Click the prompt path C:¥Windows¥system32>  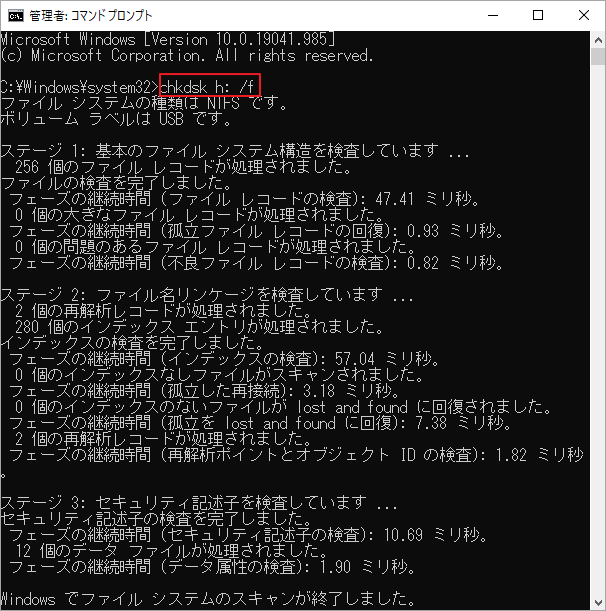[80, 87]
